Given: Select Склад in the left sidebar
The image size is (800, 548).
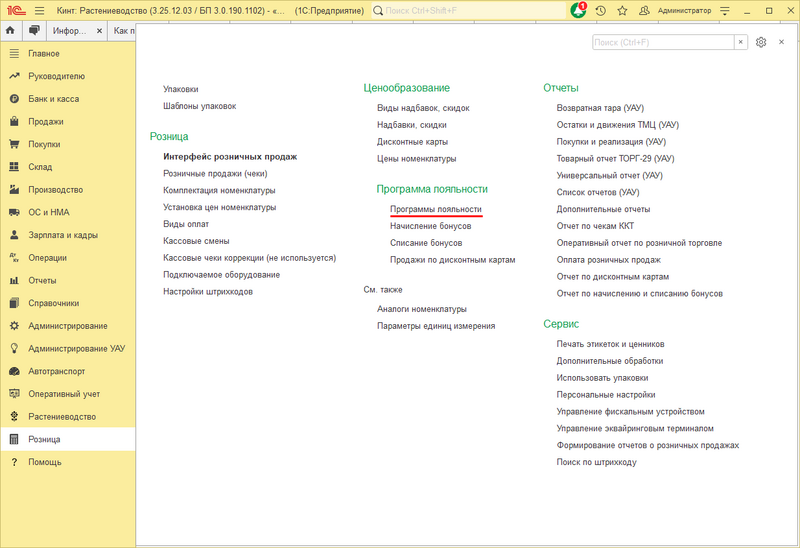Looking at the screenshot, I should point(40,167).
